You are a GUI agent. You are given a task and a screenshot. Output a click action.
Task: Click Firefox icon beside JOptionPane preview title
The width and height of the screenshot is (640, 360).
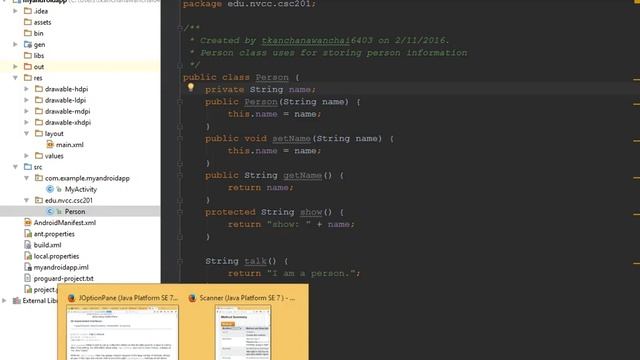point(71,298)
